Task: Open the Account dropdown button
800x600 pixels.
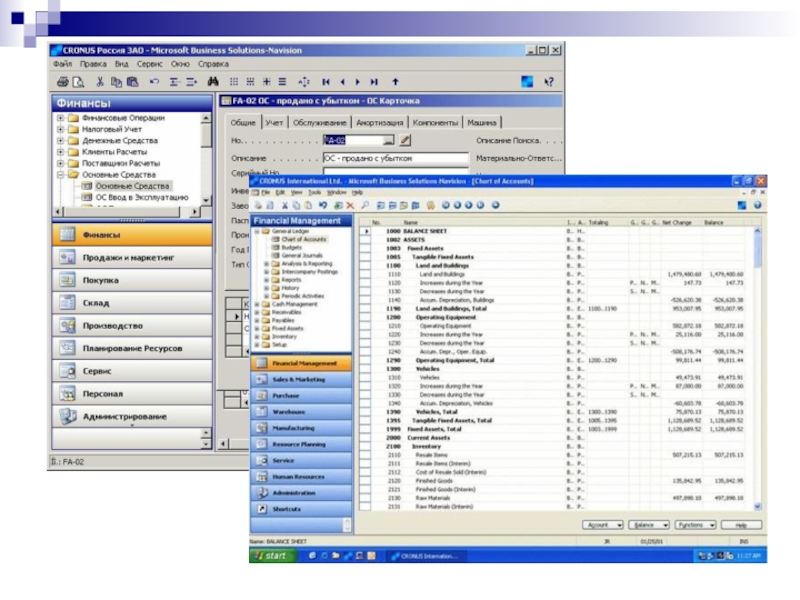Action: [x=603, y=525]
